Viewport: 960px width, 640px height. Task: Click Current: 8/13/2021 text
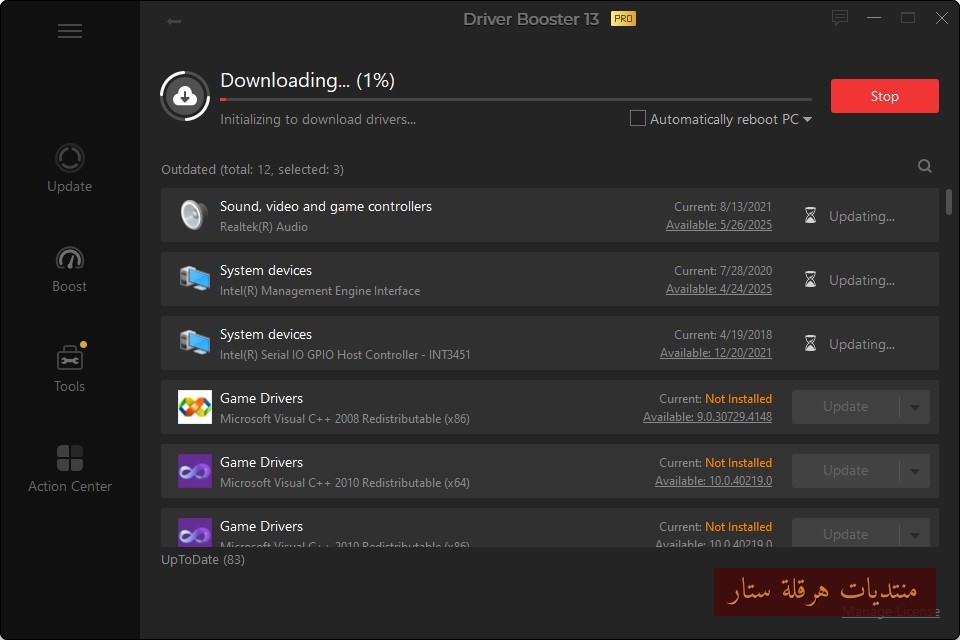722,207
